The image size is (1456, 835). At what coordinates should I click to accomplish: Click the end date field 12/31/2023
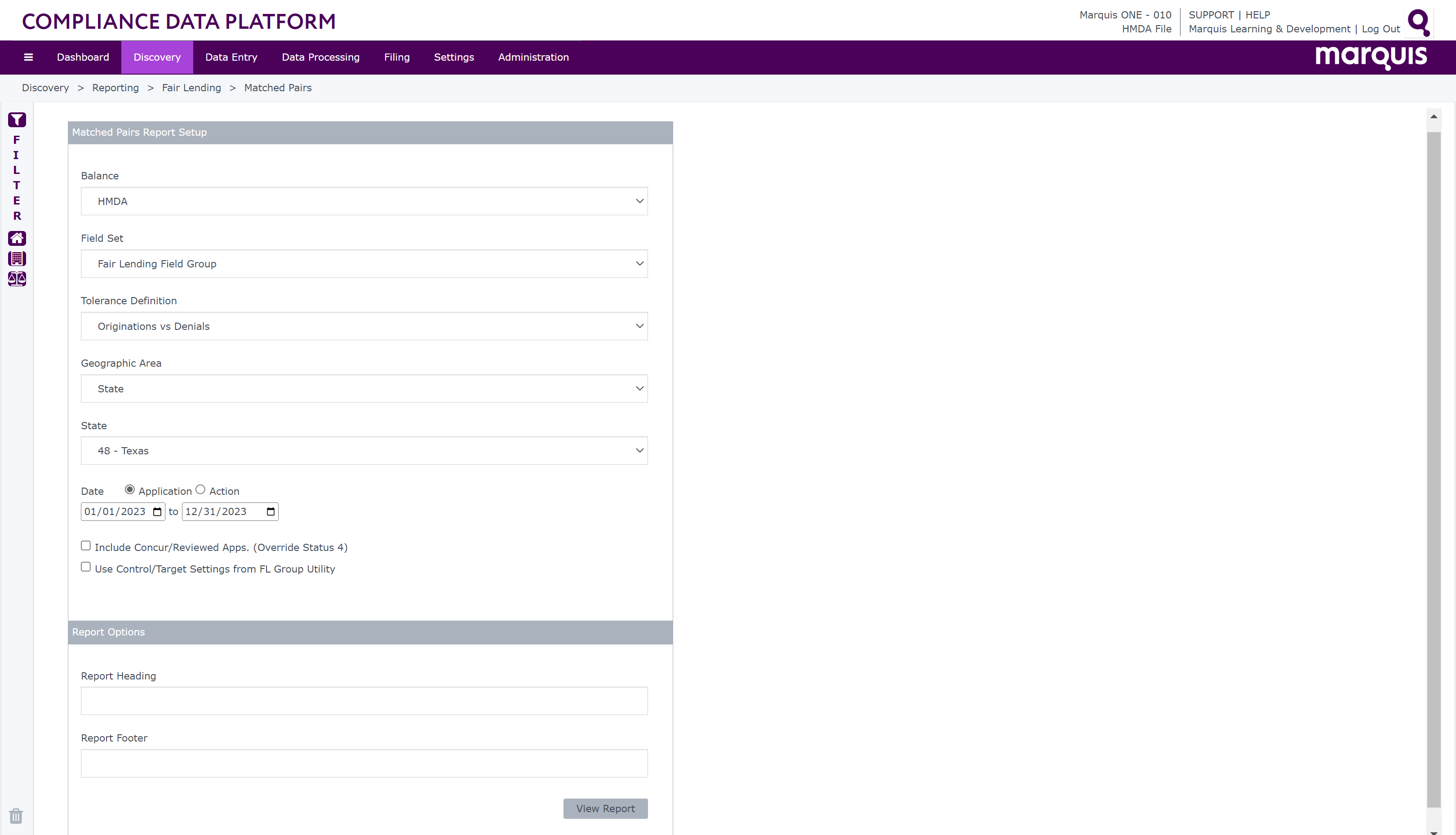pos(230,511)
